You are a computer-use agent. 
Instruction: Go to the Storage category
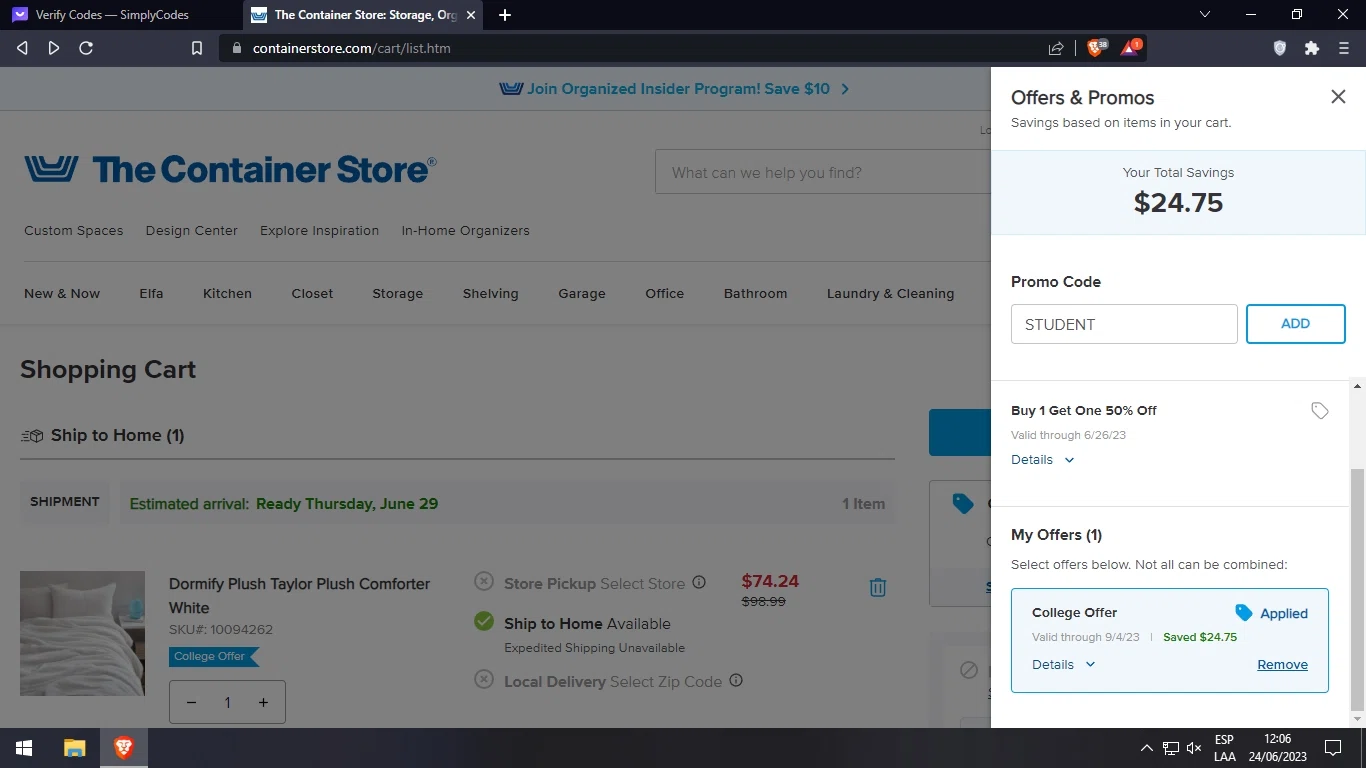click(x=398, y=293)
